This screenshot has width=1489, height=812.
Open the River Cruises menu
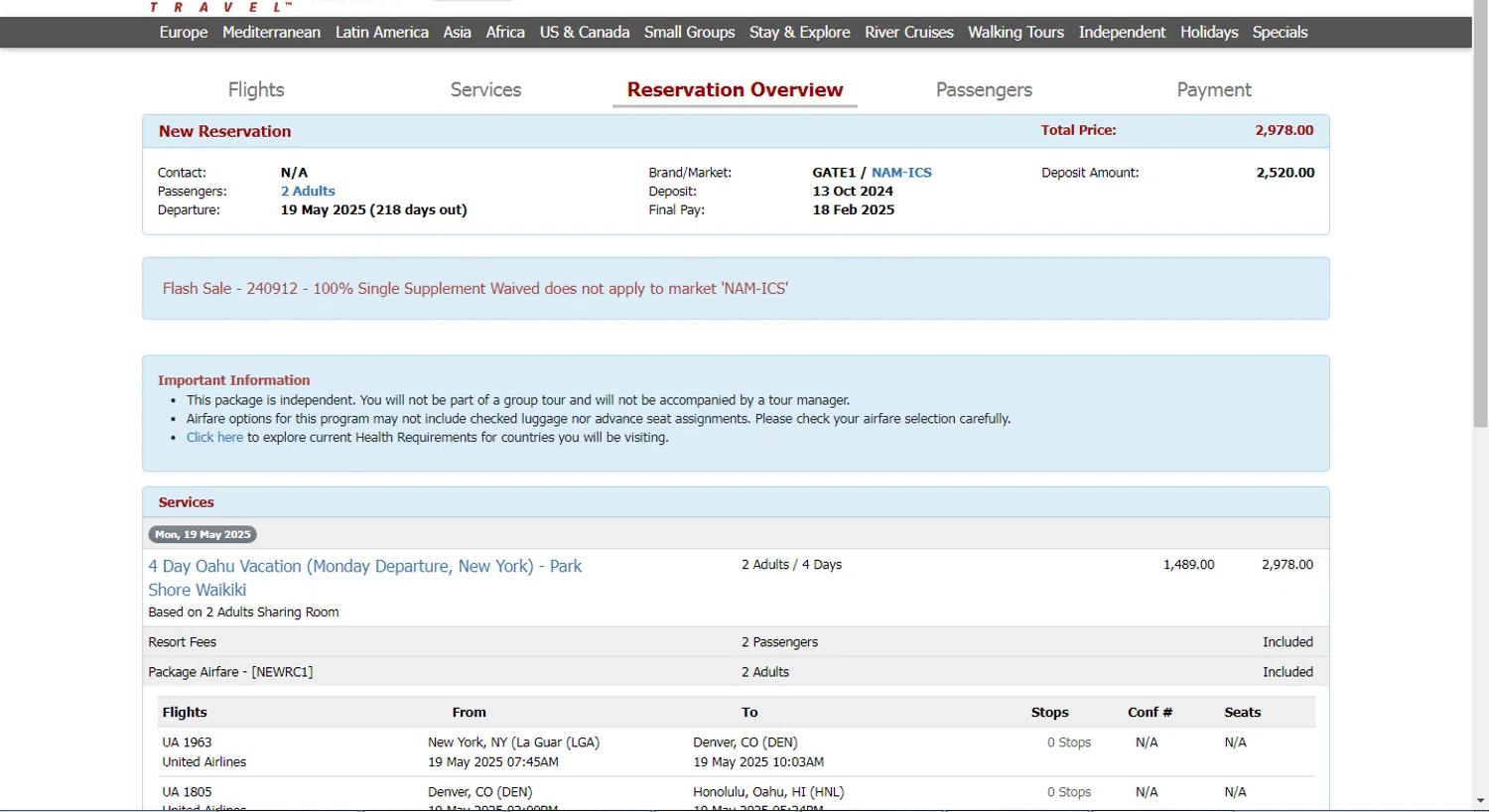tap(909, 32)
